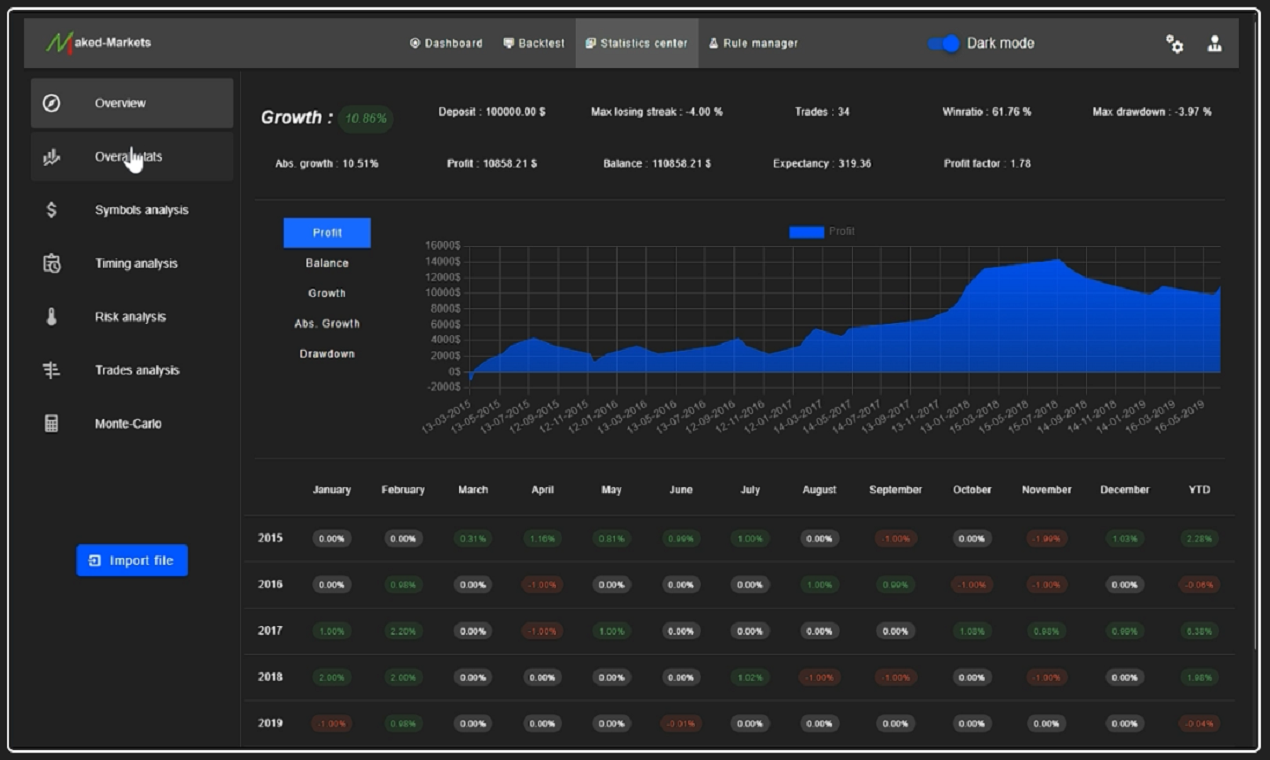Click the Import file button
Image resolution: width=1270 pixels, height=760 pixels.
[x=132, y=560]
